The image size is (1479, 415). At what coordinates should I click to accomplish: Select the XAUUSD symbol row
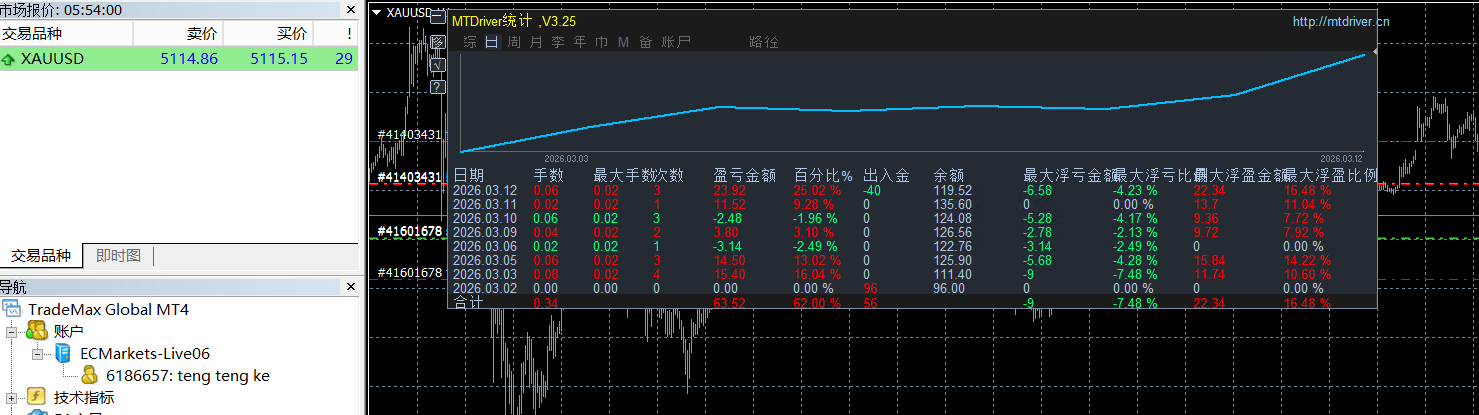[179, 59]
